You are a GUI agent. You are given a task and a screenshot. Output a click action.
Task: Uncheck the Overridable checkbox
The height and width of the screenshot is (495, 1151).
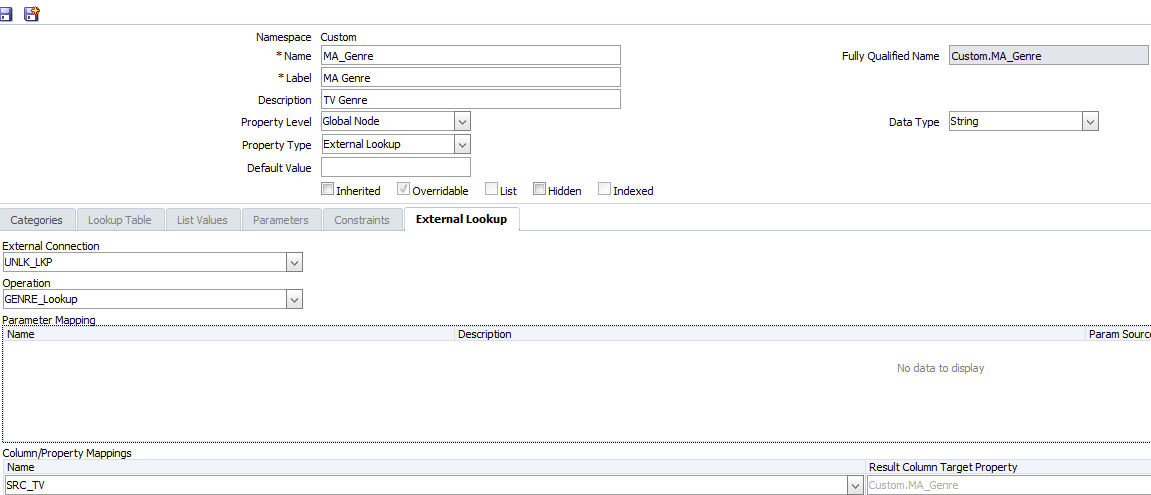[x=404, y=189]
